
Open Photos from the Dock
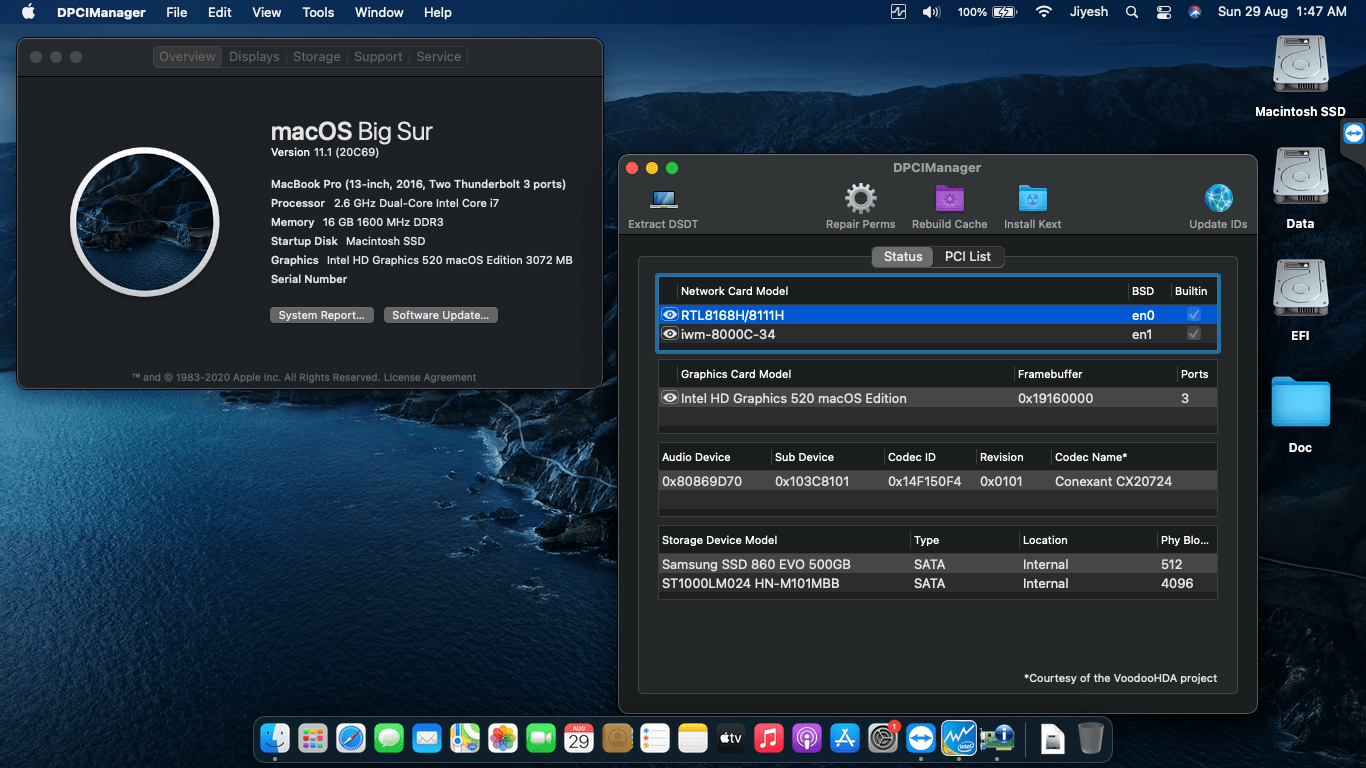coord(503,739)
